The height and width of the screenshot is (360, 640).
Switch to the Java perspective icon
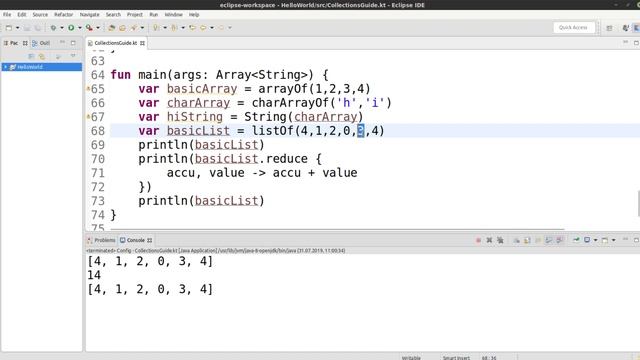pos(625,28)
